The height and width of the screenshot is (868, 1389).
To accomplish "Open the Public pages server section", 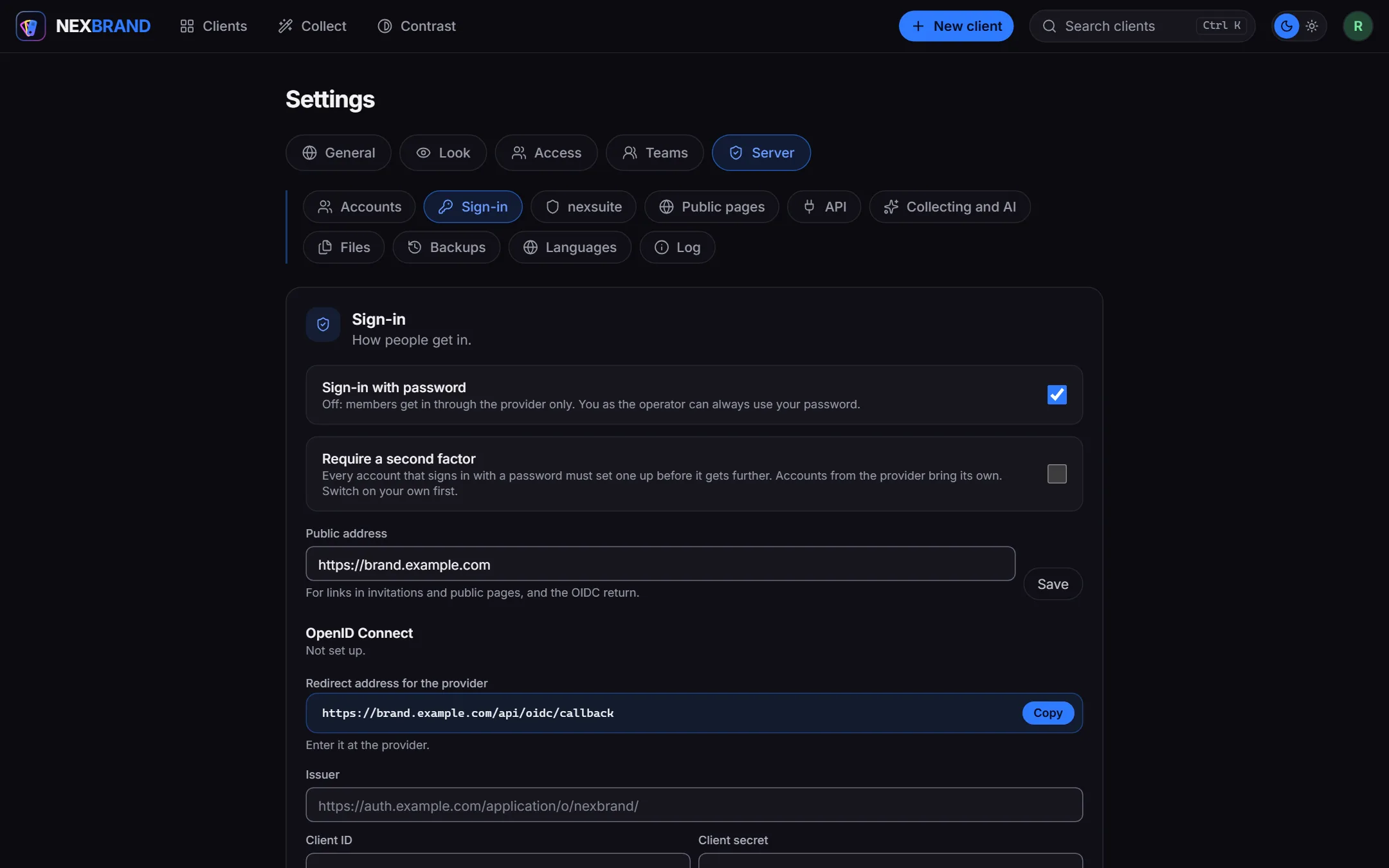I will coord(711,206).
